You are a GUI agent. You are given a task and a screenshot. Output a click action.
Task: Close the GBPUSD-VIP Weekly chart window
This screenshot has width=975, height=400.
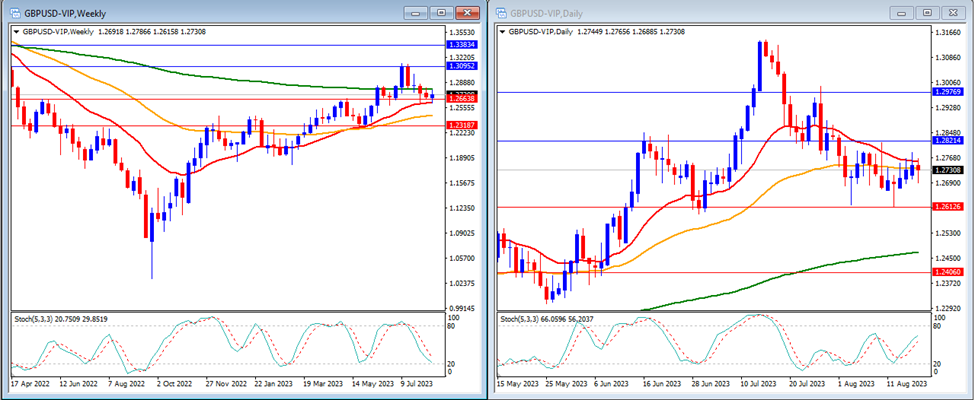(x=465, y=12)
